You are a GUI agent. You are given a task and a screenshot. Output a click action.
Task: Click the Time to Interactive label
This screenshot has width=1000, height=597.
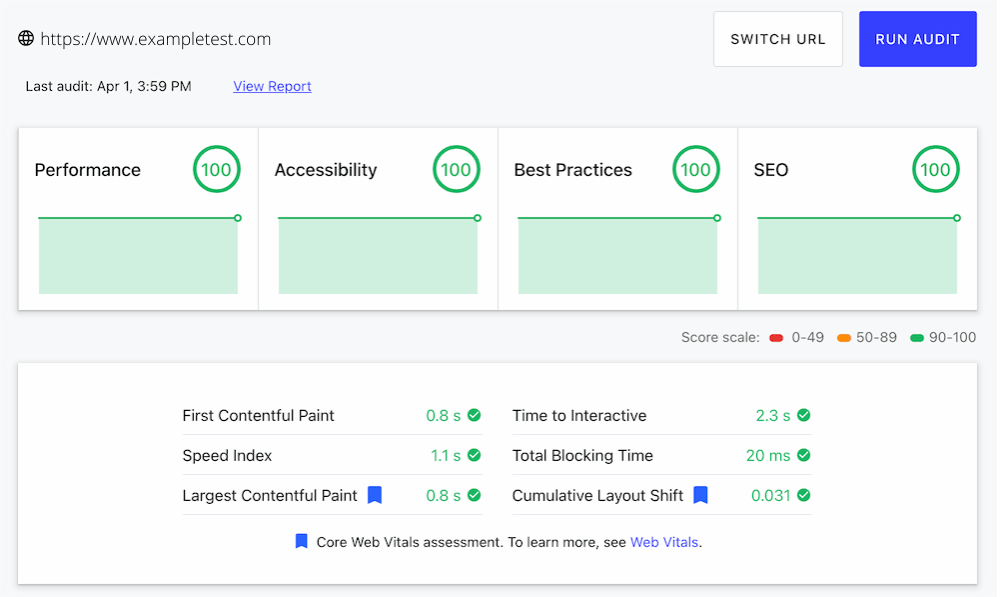(x=579, y=416)
